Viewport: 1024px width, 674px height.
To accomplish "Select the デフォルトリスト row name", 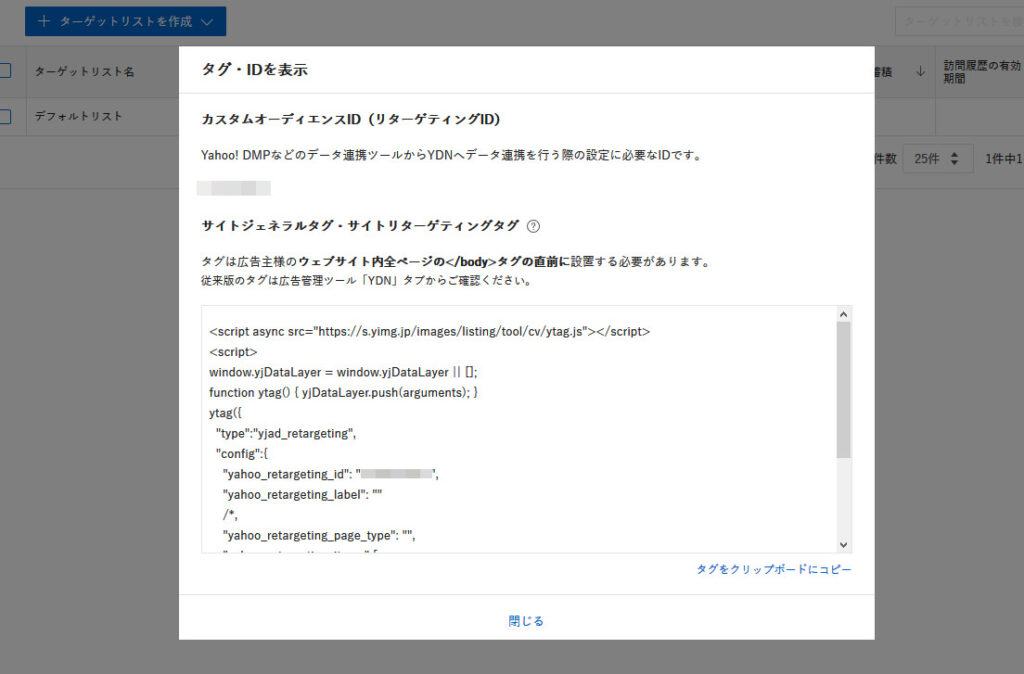I will click(x=79, y=116).
